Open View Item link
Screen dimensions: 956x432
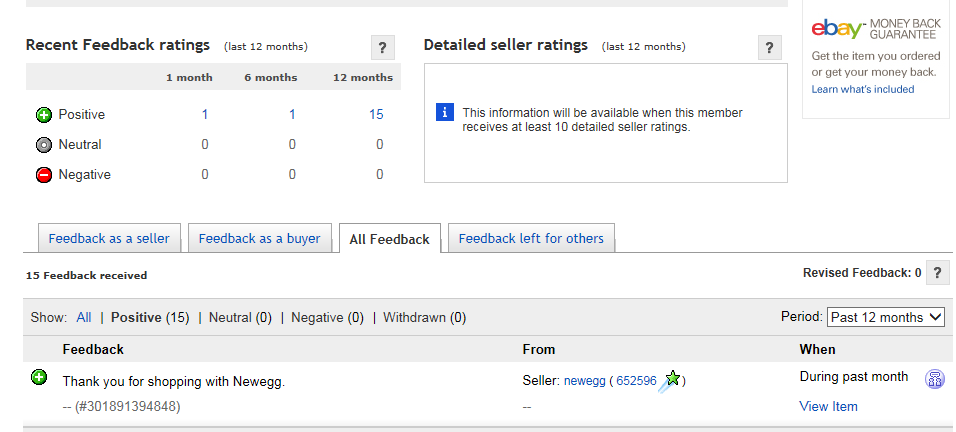pyautogui.click(x=828, y=406)
